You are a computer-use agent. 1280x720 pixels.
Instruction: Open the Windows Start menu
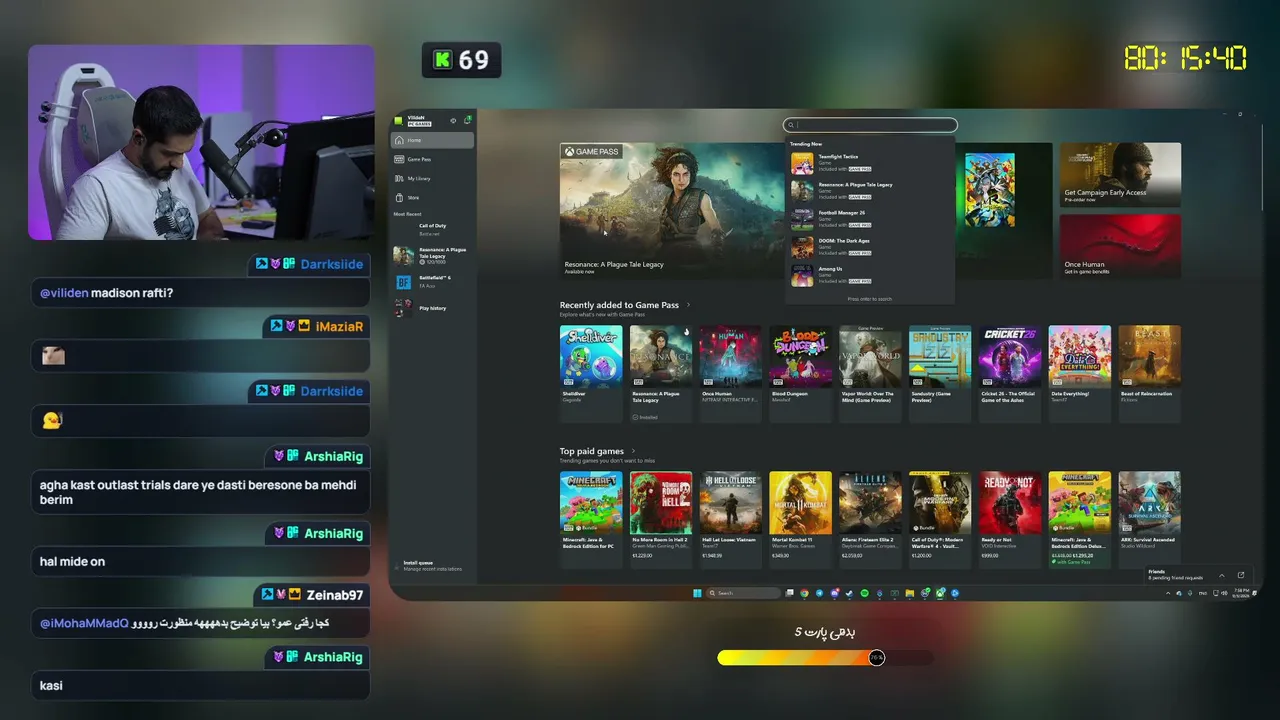[x=697, y=593]
